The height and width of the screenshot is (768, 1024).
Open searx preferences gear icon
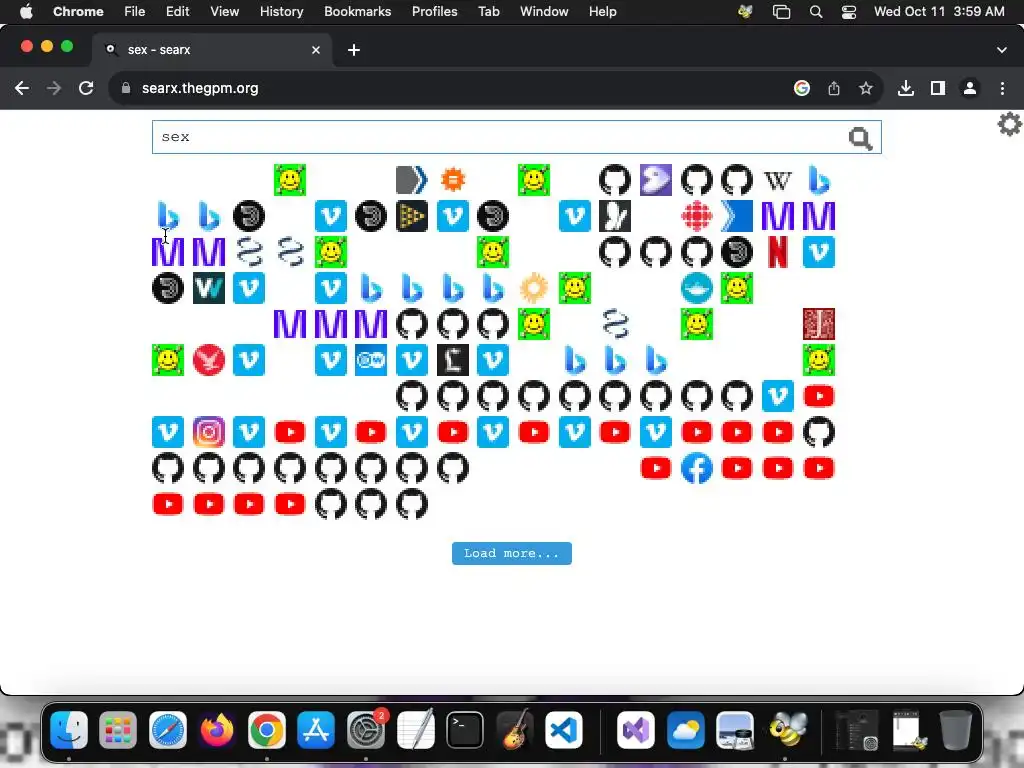(x=1009, y=124)
